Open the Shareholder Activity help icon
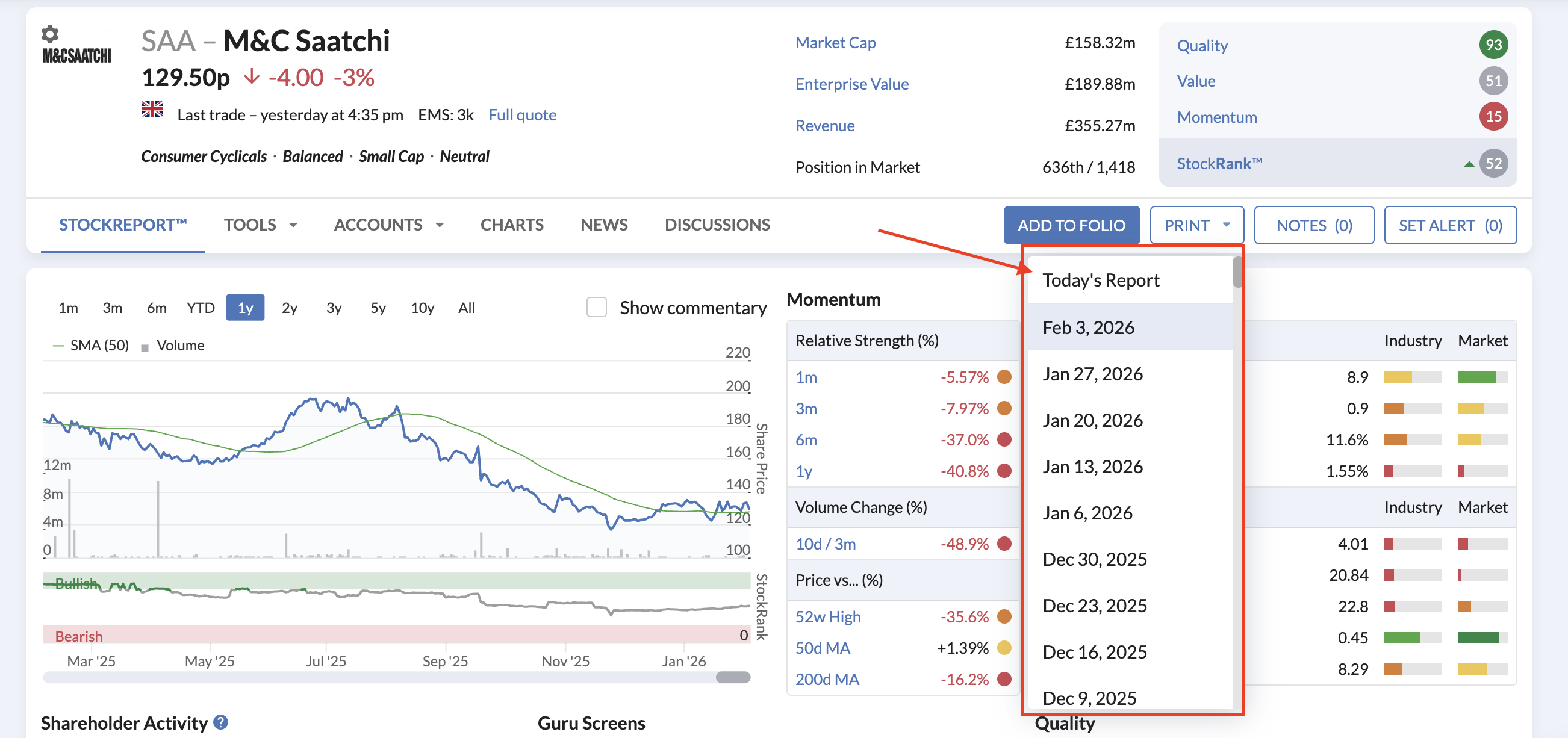Image resolution: width=1568 pixels, height=738 pixels. point(221,722)
